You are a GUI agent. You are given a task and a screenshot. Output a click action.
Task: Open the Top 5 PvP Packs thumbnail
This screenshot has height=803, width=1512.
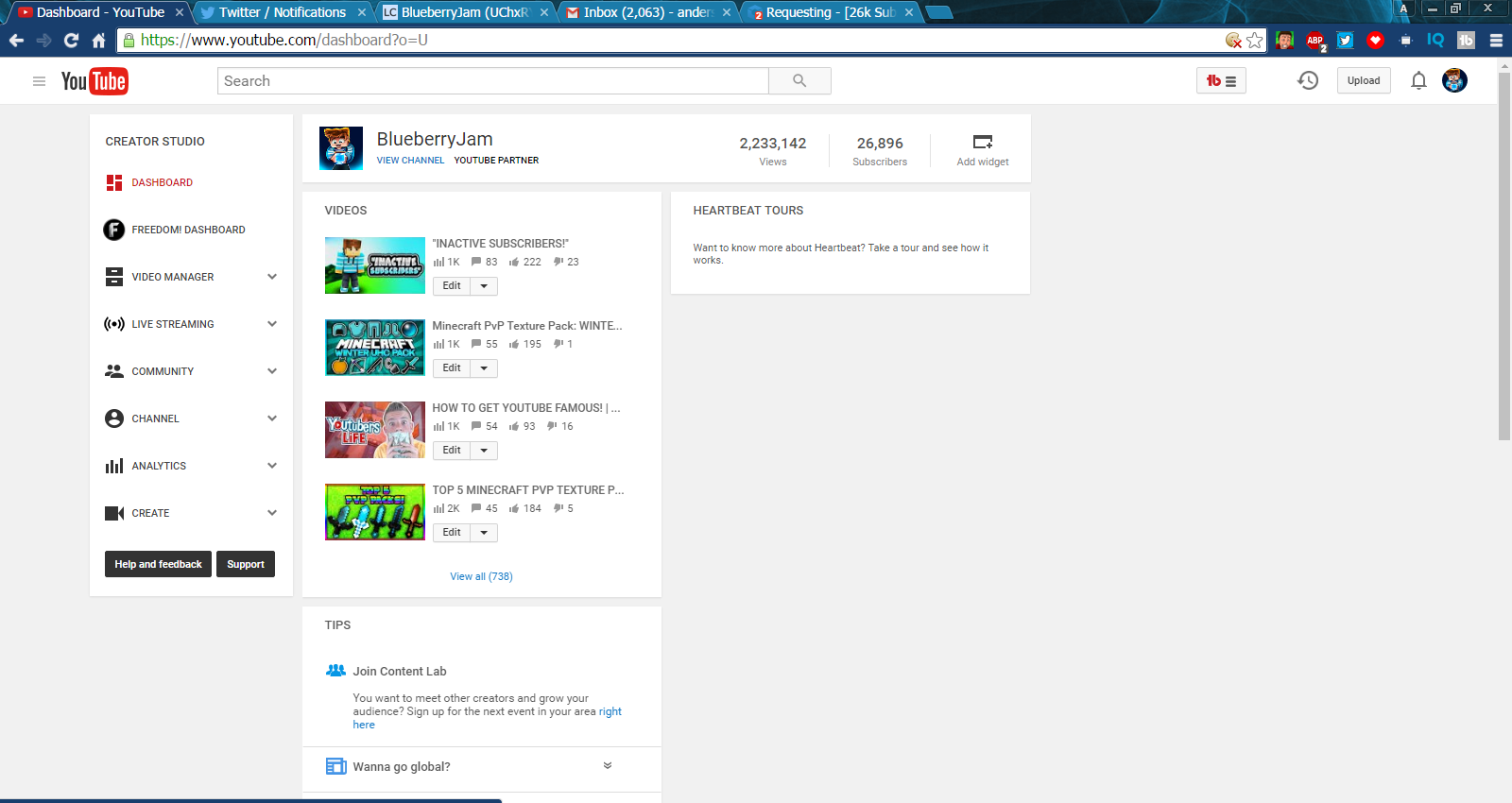pyautogui.click(x=375, y=512)
